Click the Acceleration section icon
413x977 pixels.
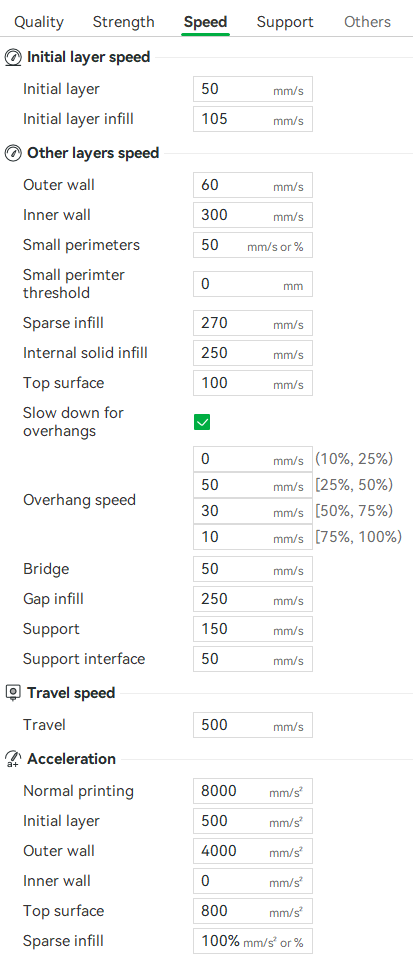pos(12,759)
